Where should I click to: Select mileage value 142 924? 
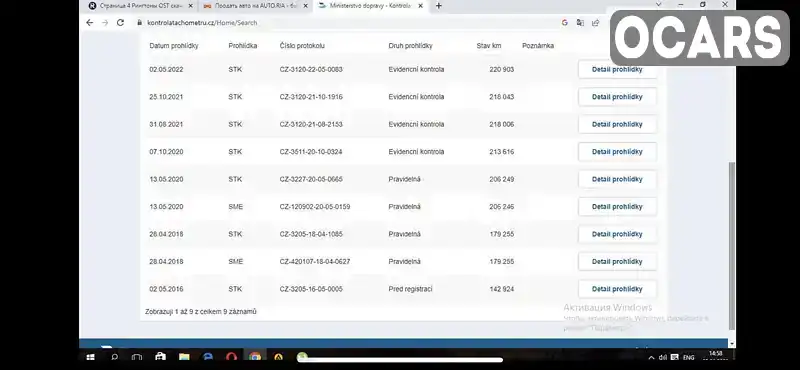click(502, 289)
